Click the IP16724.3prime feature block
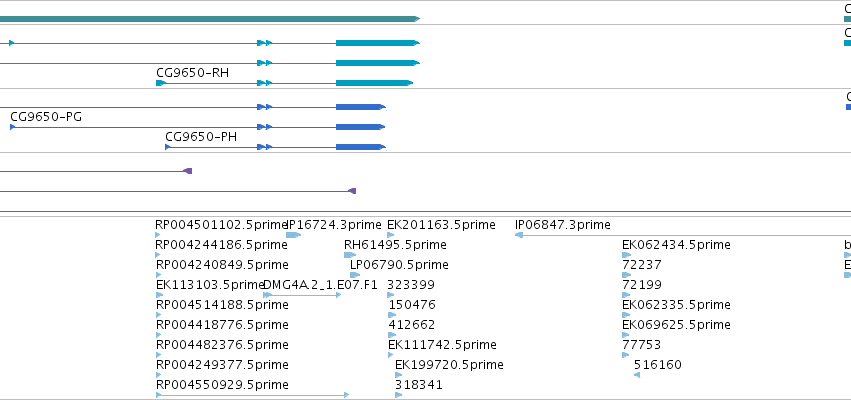Screen dimensions: 851x400 point(293,235)
